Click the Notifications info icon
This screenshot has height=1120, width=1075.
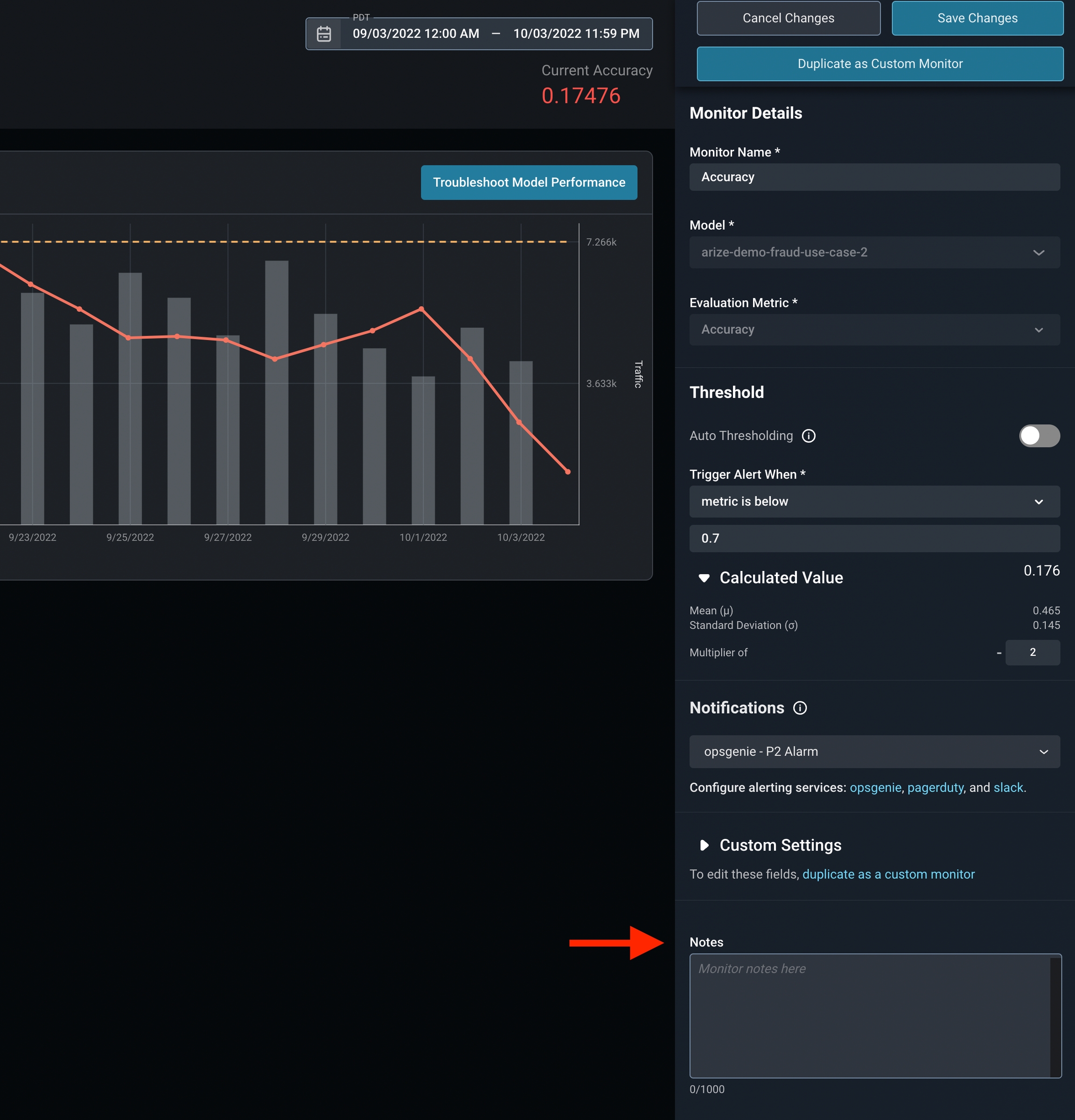[x=800, y=708]
